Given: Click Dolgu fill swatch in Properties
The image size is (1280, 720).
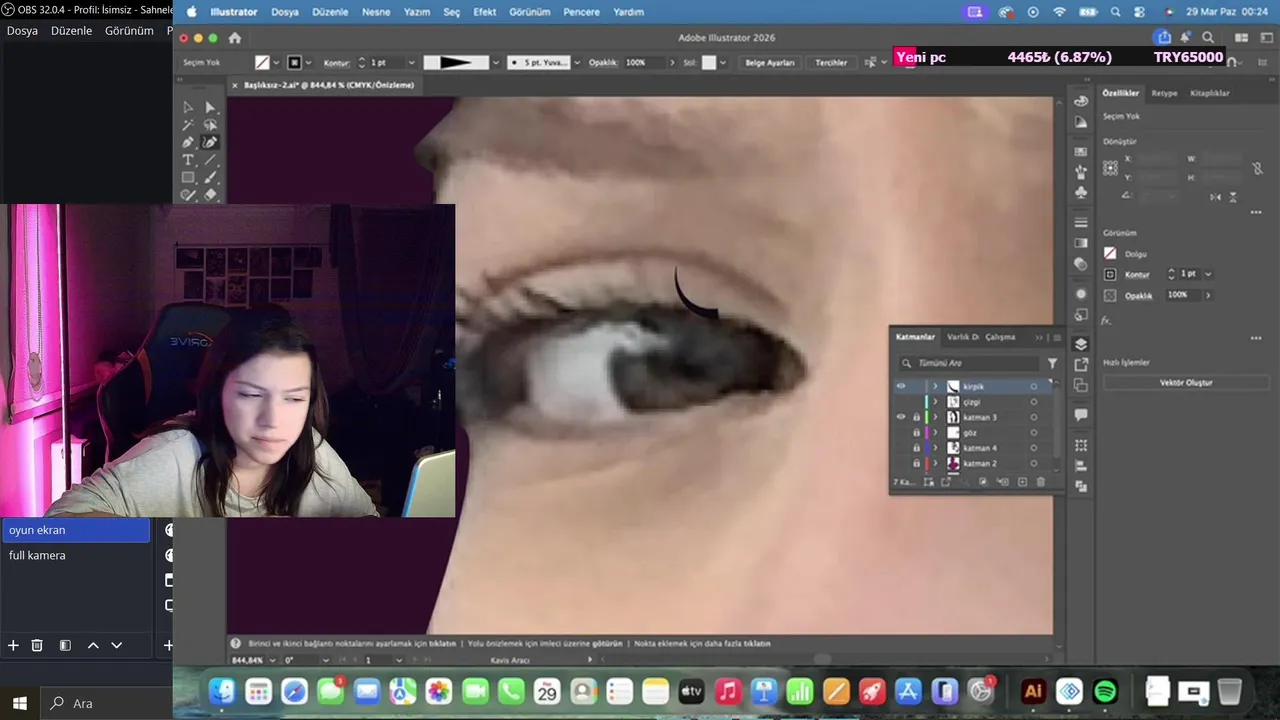Looking at the screenshot, I should (x=1110, y=254).
